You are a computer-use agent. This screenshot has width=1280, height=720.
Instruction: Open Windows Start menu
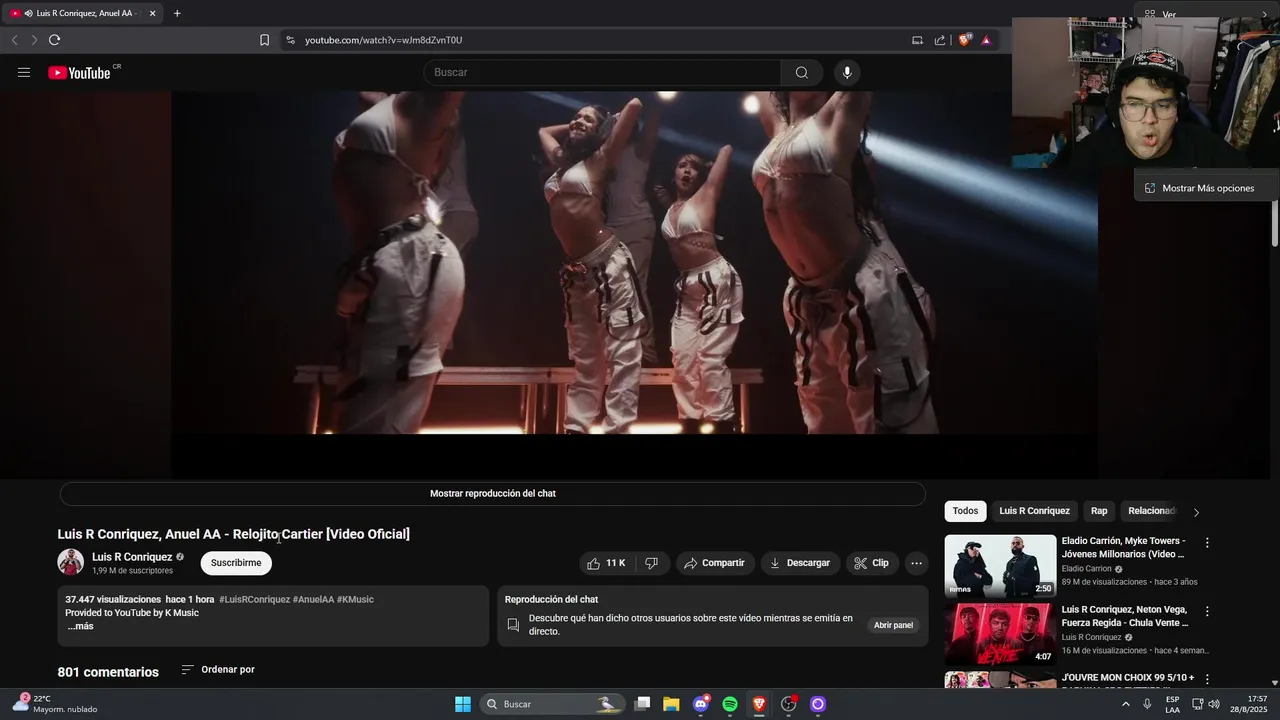point(463,704)
